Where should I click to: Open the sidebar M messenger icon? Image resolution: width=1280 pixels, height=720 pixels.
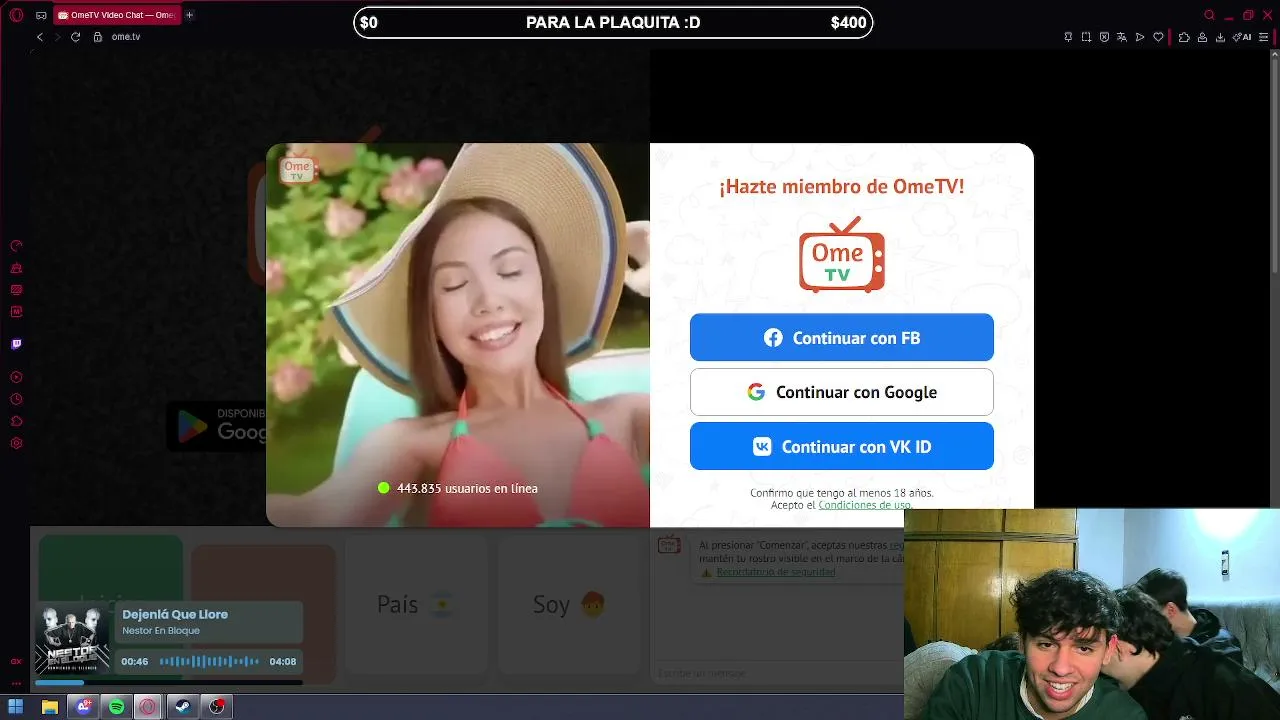coord(16,312)
